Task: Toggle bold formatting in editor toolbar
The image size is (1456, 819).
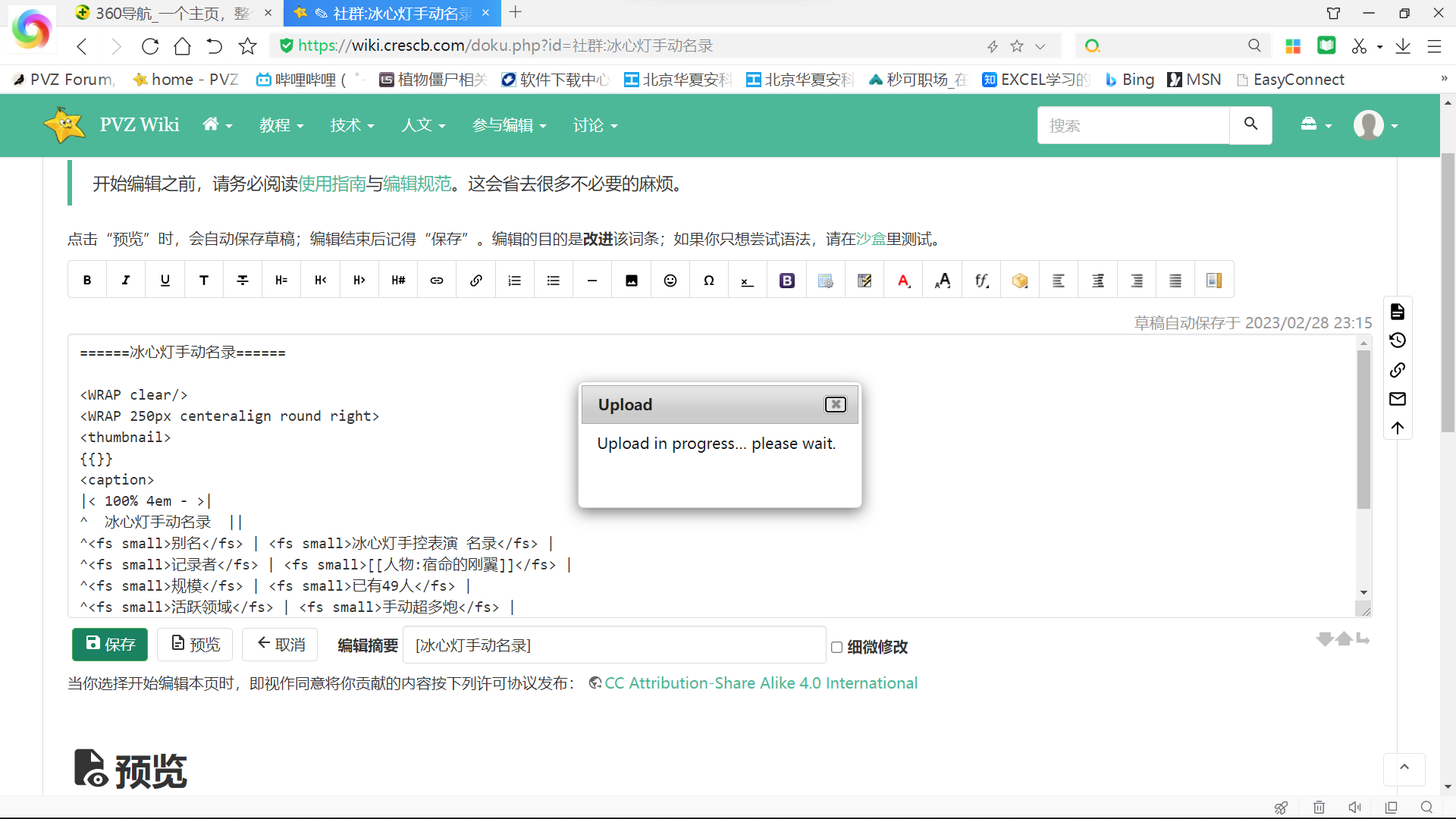Action: pyautogui.click(x=87, y=281)
